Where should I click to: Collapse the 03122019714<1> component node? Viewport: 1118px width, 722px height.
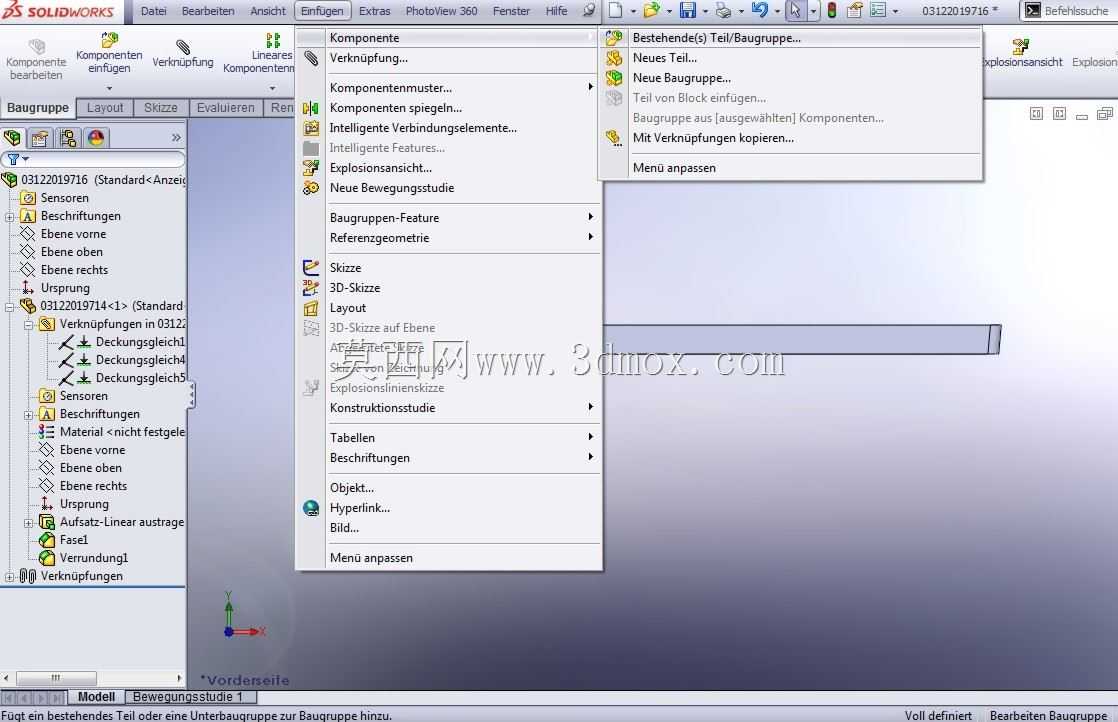[x=9, y=306]
